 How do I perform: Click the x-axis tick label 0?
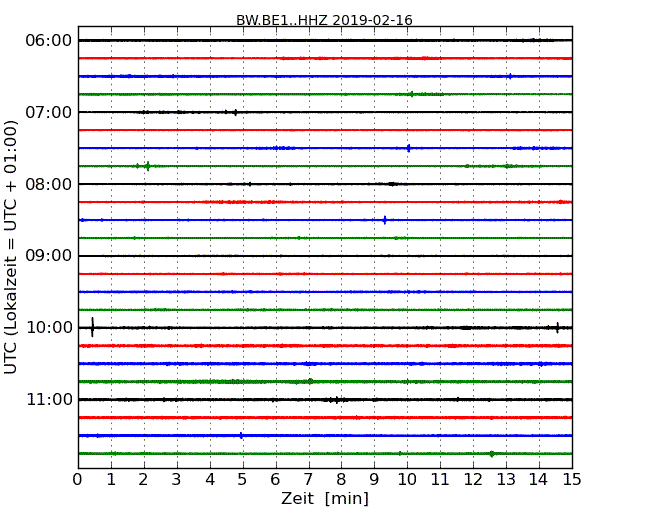coord(78,479)
